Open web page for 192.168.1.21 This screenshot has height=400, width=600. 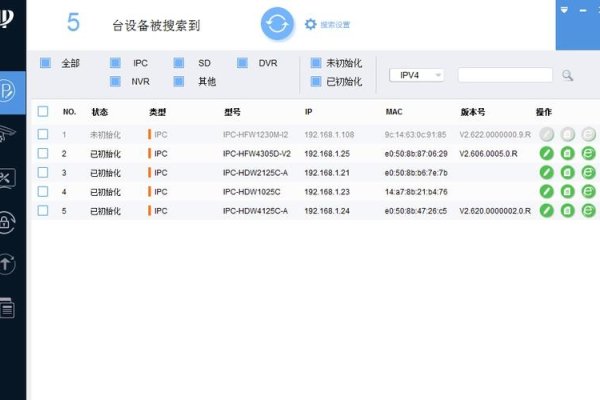pyautogui.click(x=589, y=172)
